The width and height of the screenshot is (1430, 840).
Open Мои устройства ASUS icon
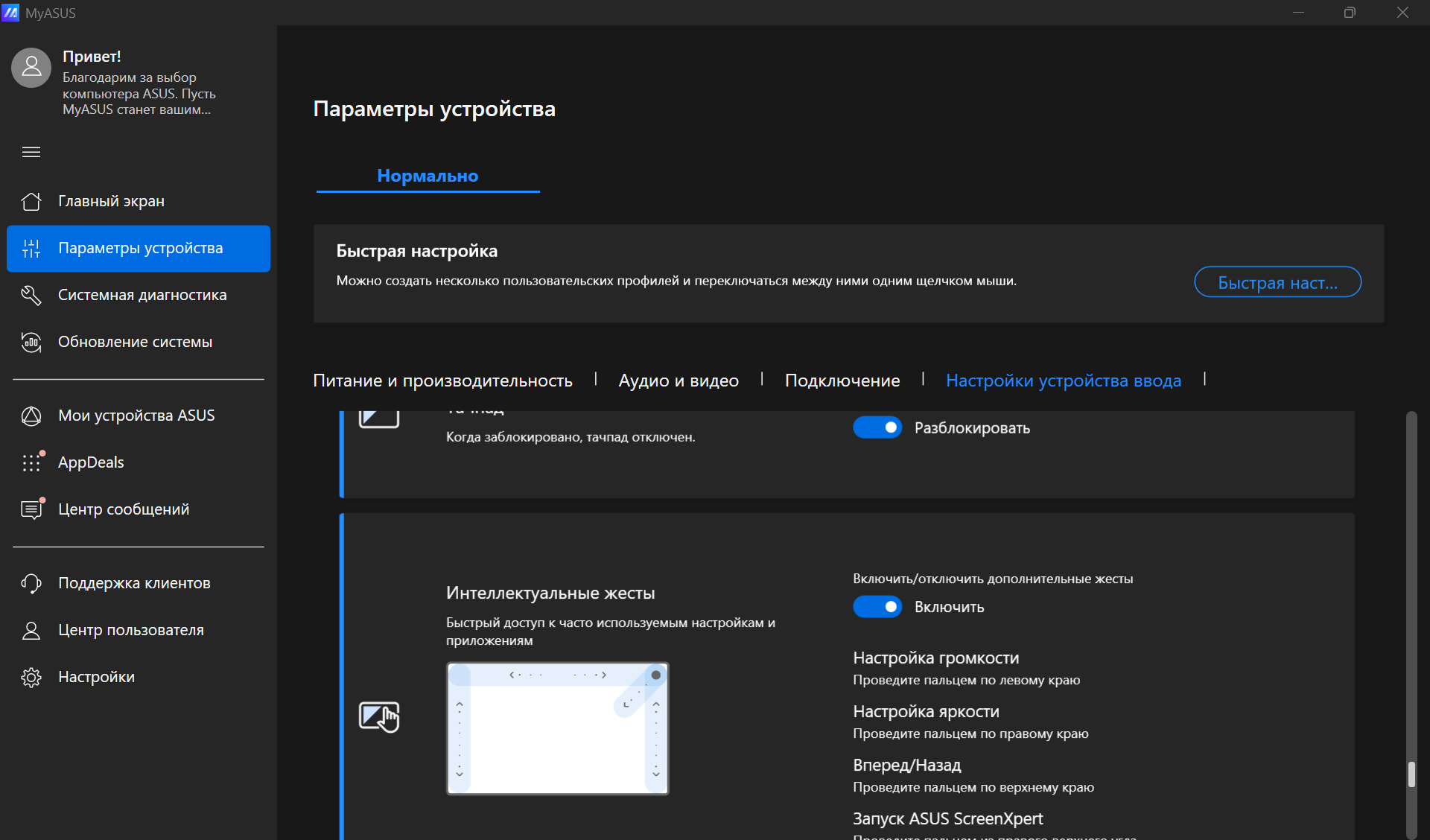tap(31, 416)
